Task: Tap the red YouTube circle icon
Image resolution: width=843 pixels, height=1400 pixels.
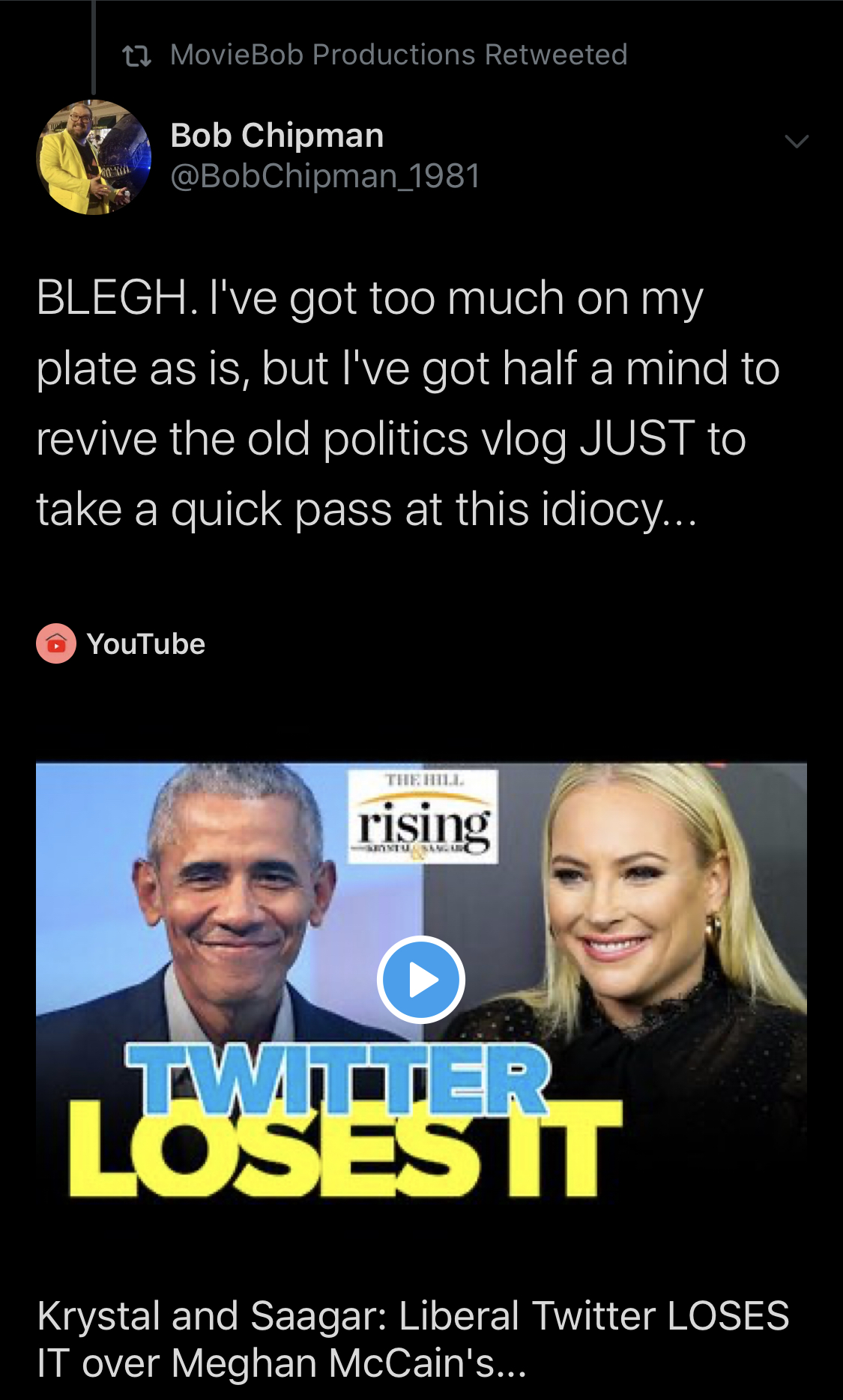Action: 56,643
